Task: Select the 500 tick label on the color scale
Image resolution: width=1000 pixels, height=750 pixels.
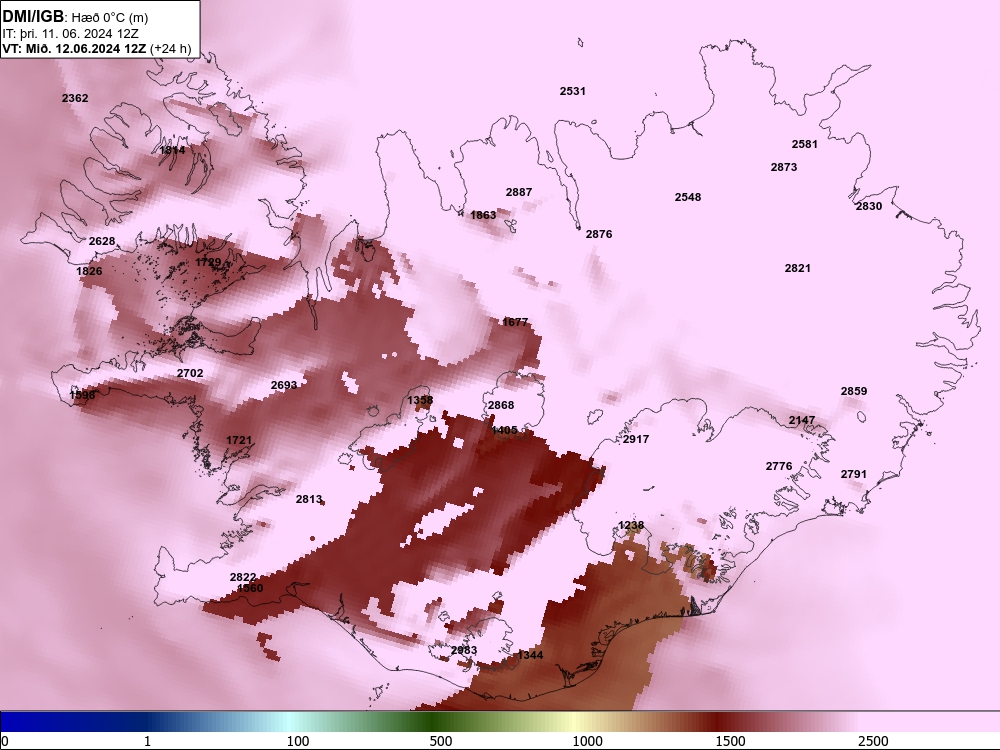Action: pyautogui.click(x=441, y=742)
